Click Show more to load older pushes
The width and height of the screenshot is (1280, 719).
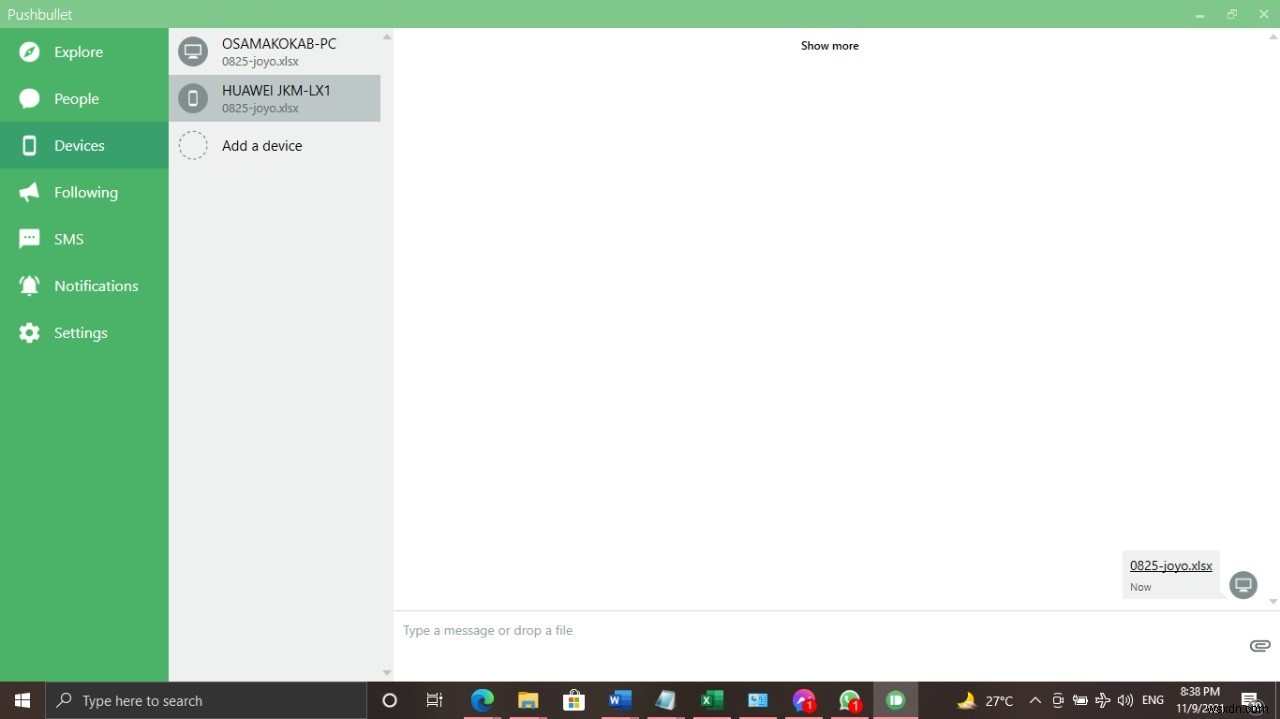point(829,45)
